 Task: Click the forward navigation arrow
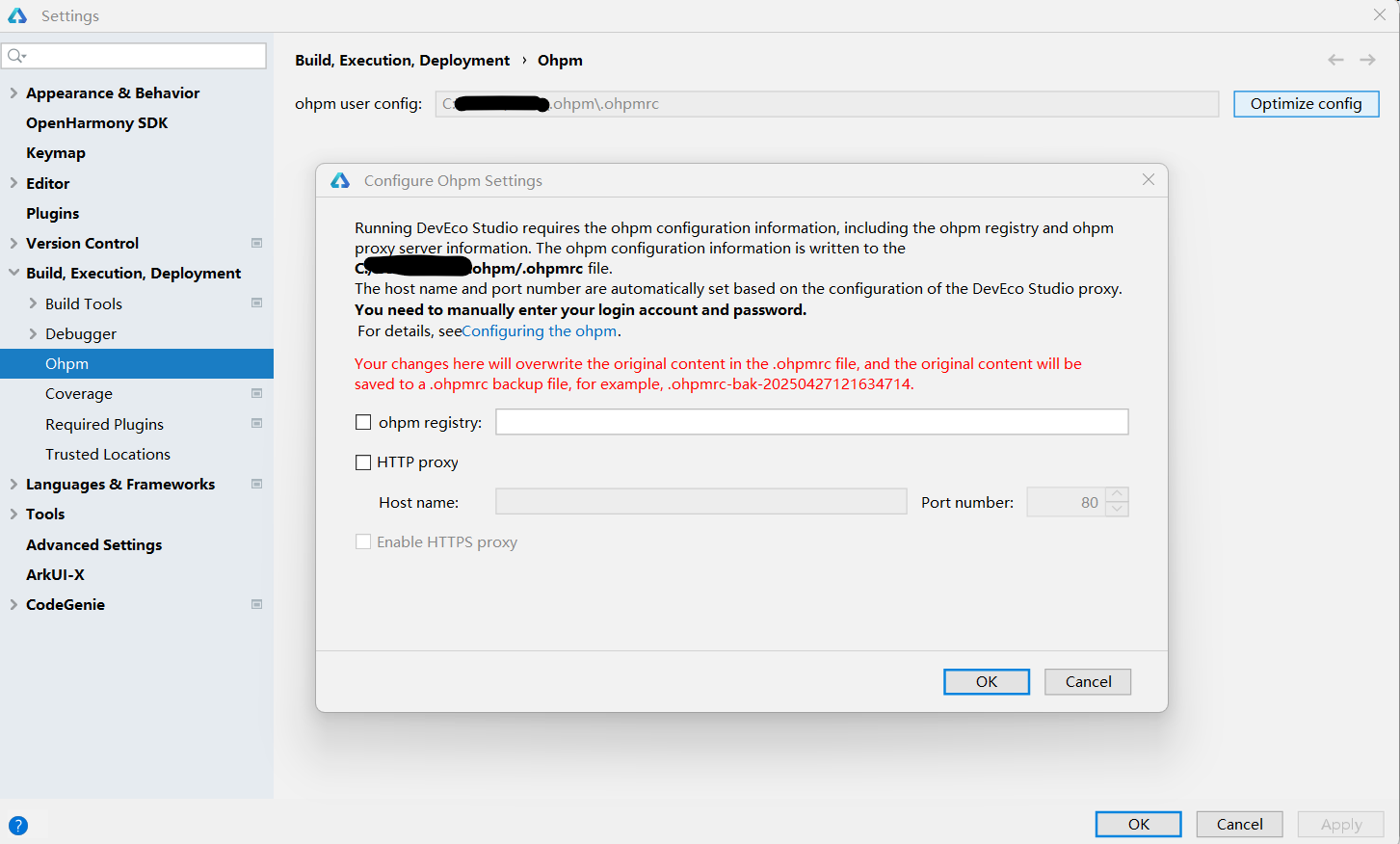[1367, 60]
